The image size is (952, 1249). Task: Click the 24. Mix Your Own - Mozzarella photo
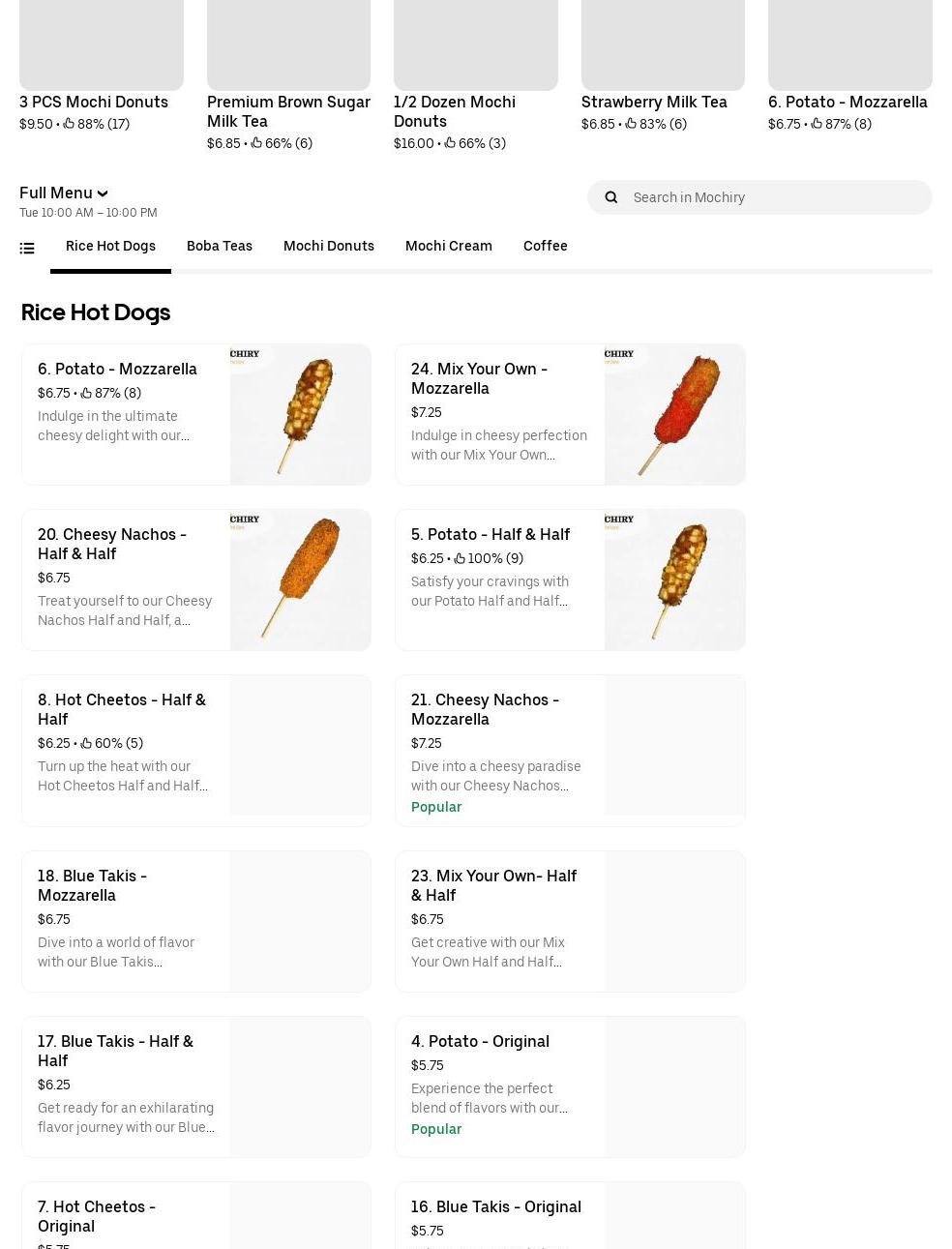pos(674,414)
